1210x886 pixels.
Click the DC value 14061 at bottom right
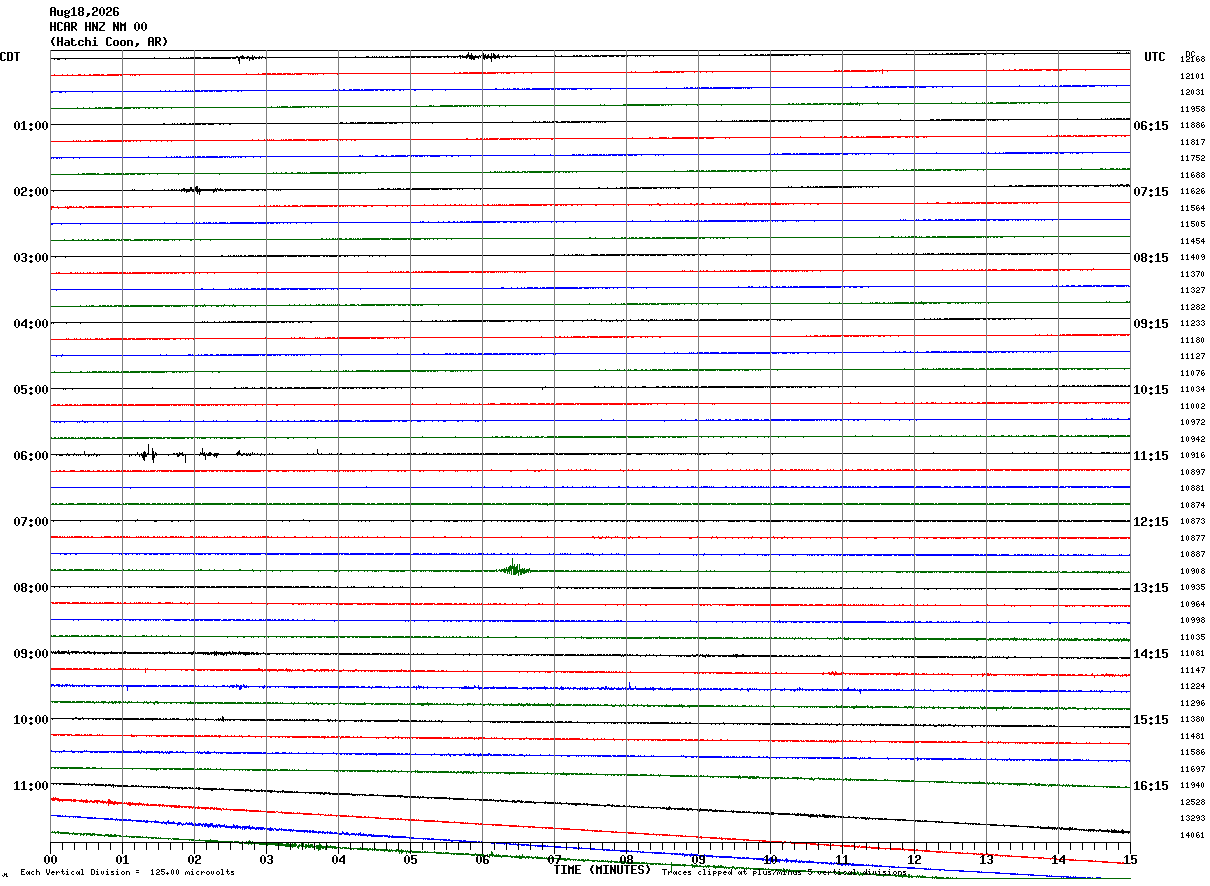coord(1192,835)
